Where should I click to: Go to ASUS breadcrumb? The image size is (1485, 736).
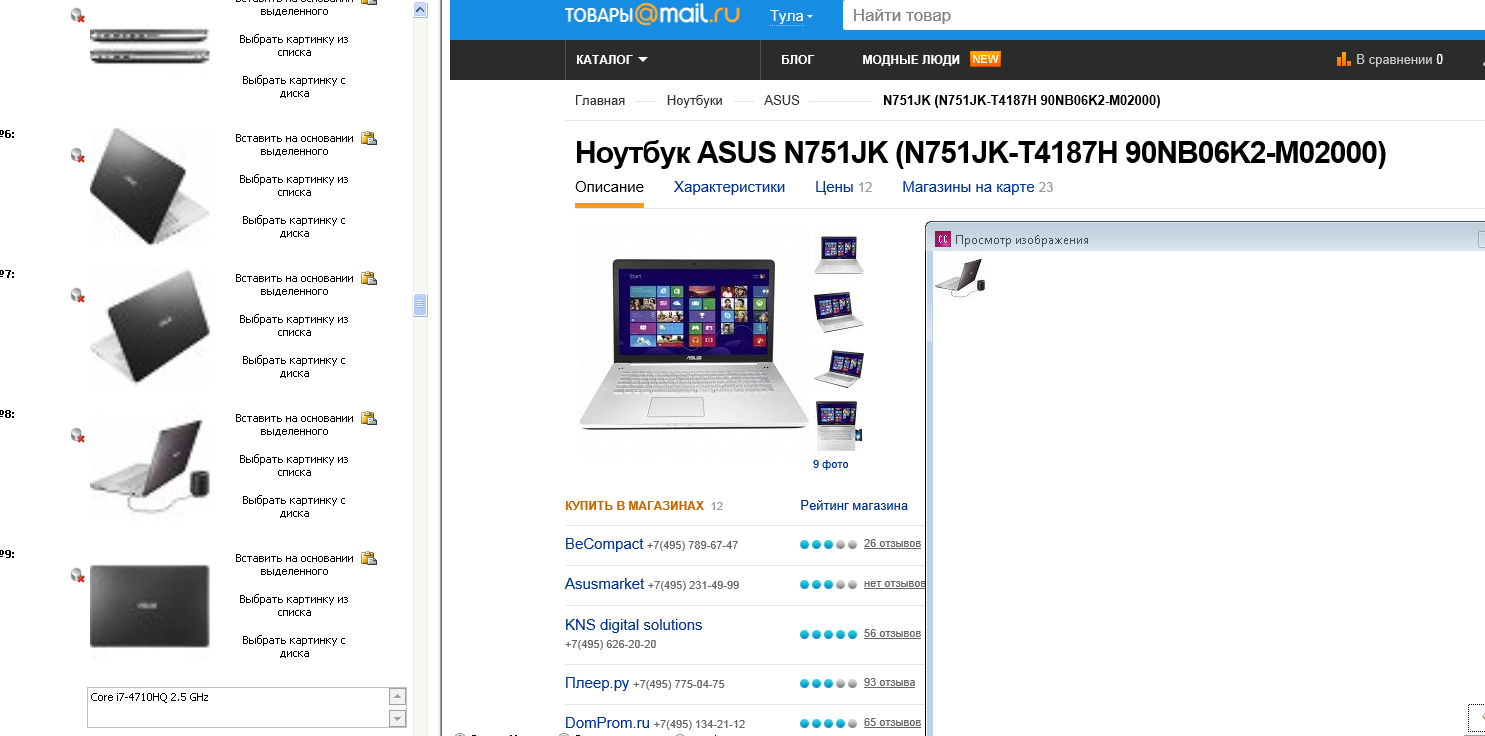click(782, 101)
